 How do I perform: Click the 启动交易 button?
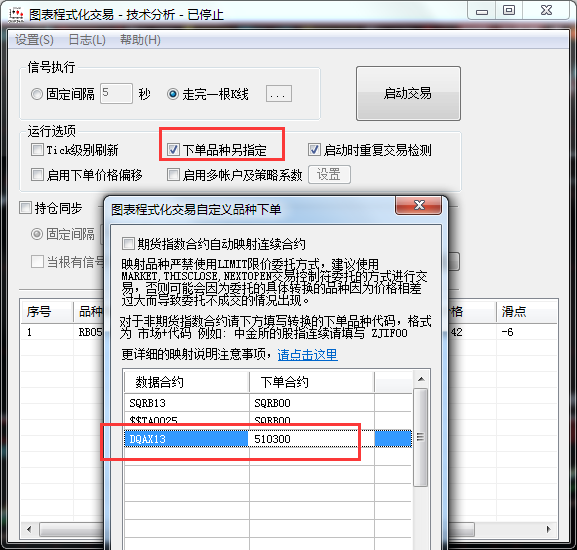[408, 93]
